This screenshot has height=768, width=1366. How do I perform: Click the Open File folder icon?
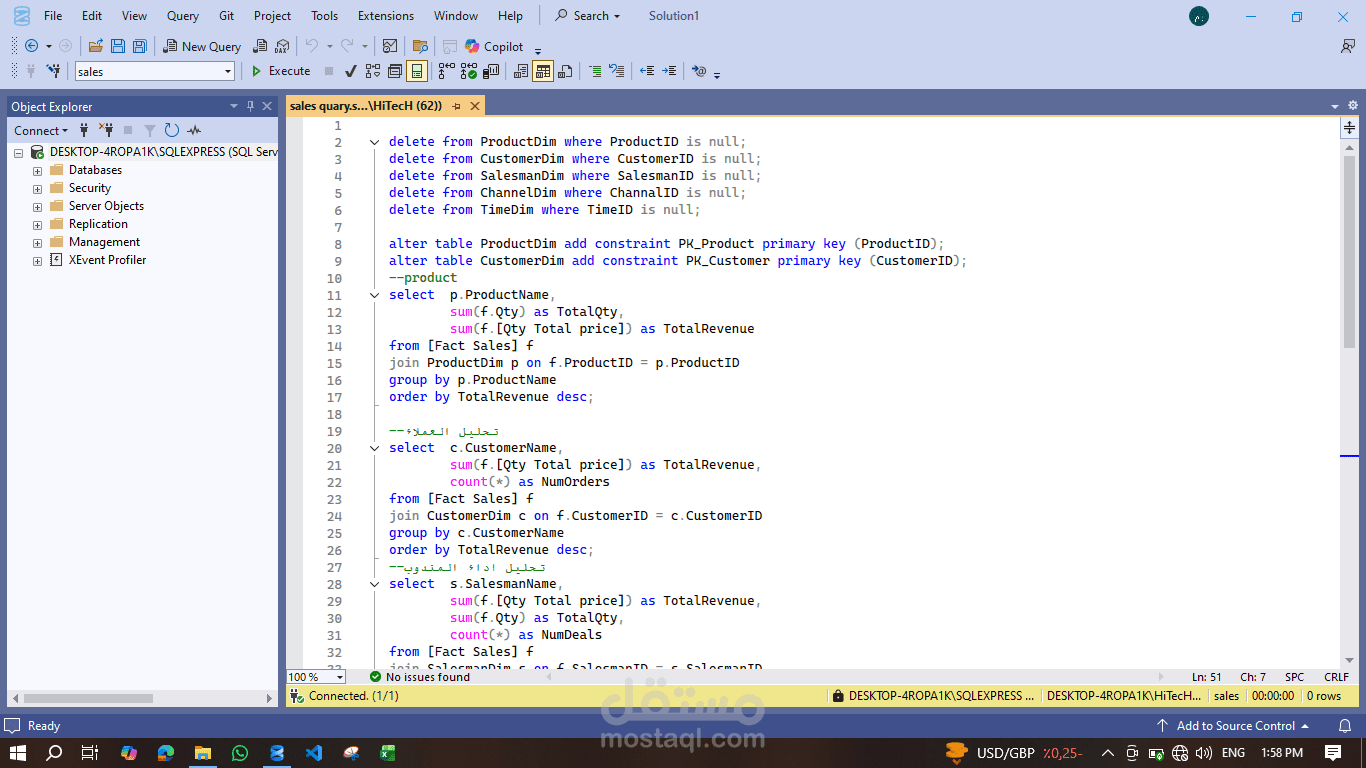tap(96, 46)
